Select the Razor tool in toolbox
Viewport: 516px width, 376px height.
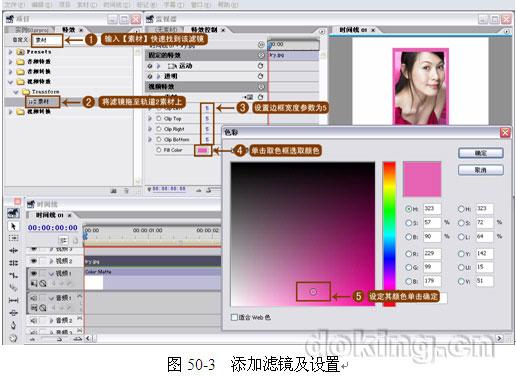point(13,287)
